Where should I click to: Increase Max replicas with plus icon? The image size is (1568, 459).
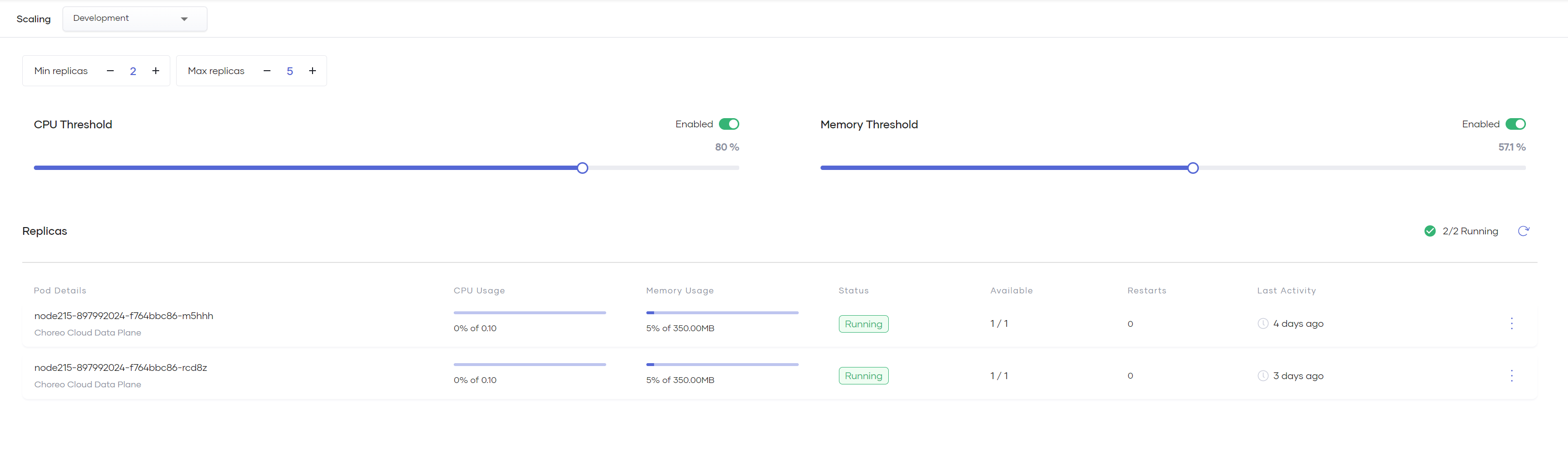pyautogui.click(x=312, y=71)
